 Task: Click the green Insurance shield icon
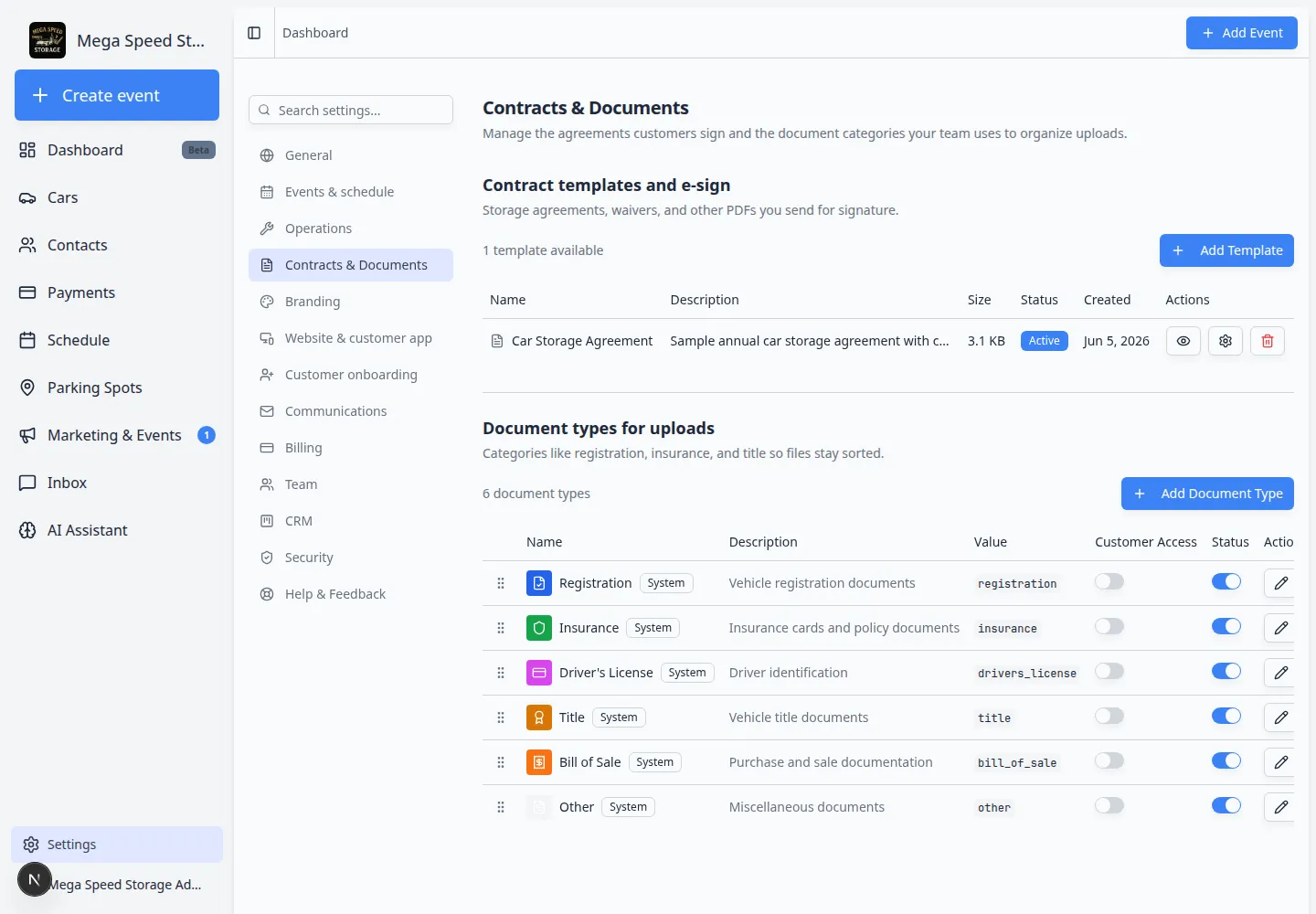[x=539, y=628]
